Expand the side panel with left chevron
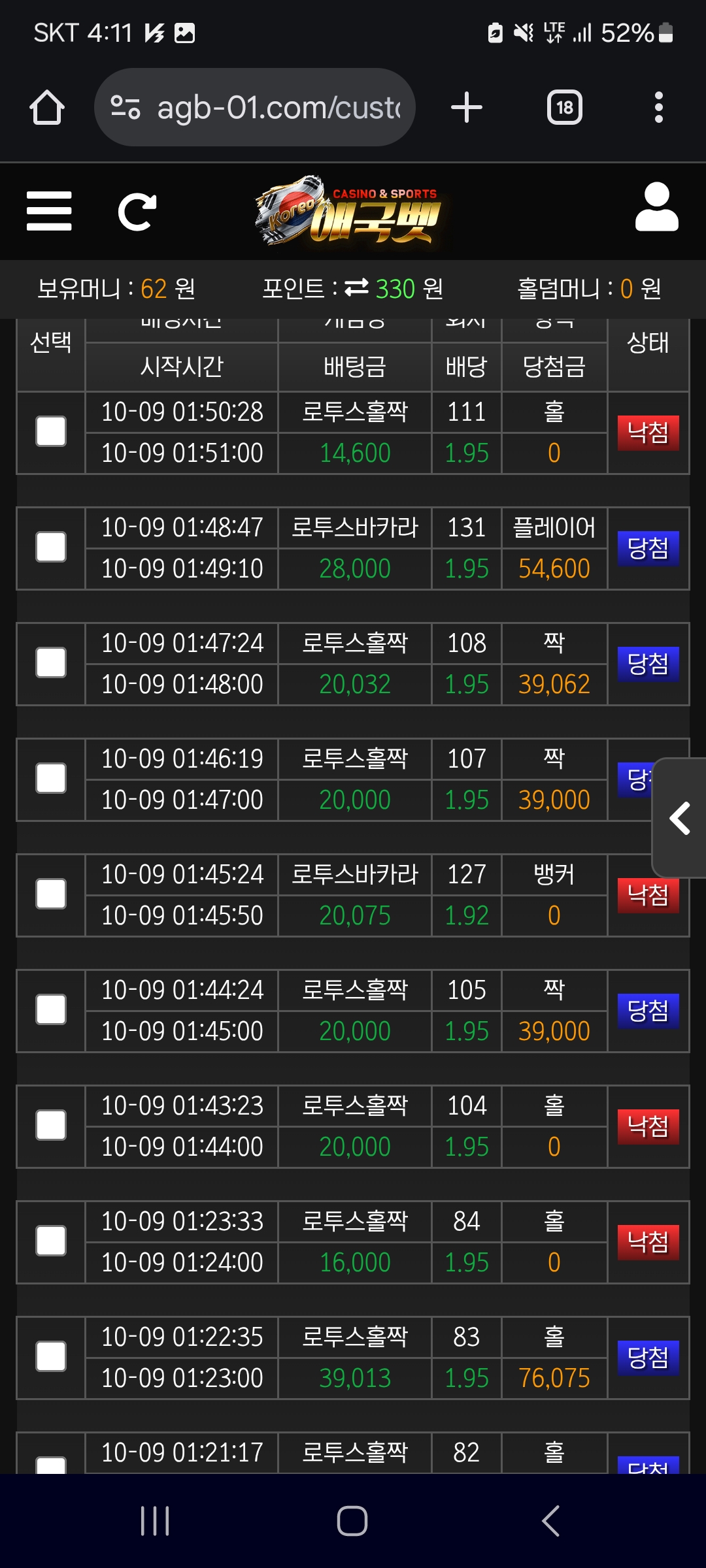Screen dimensions: 706x1568 681,818
